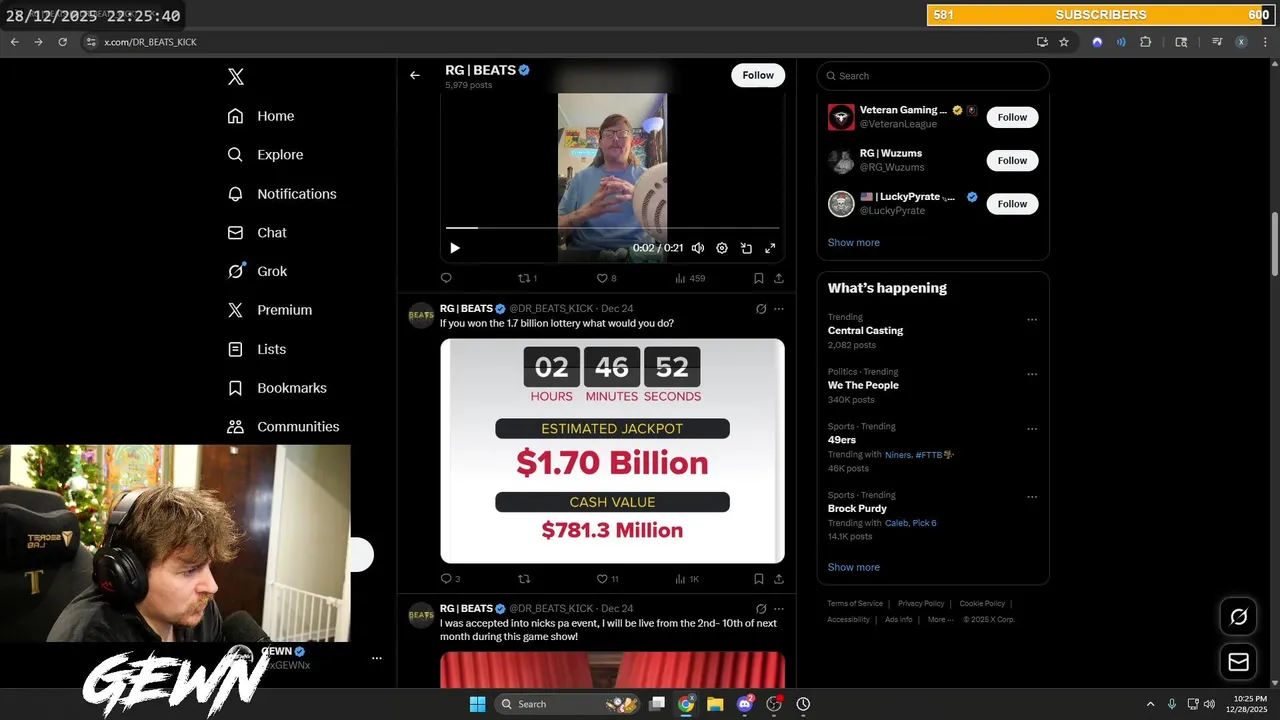This screenshot has width=1280, height=720.
Task: Open Lists in the sidebar
Action: (257, 349)
